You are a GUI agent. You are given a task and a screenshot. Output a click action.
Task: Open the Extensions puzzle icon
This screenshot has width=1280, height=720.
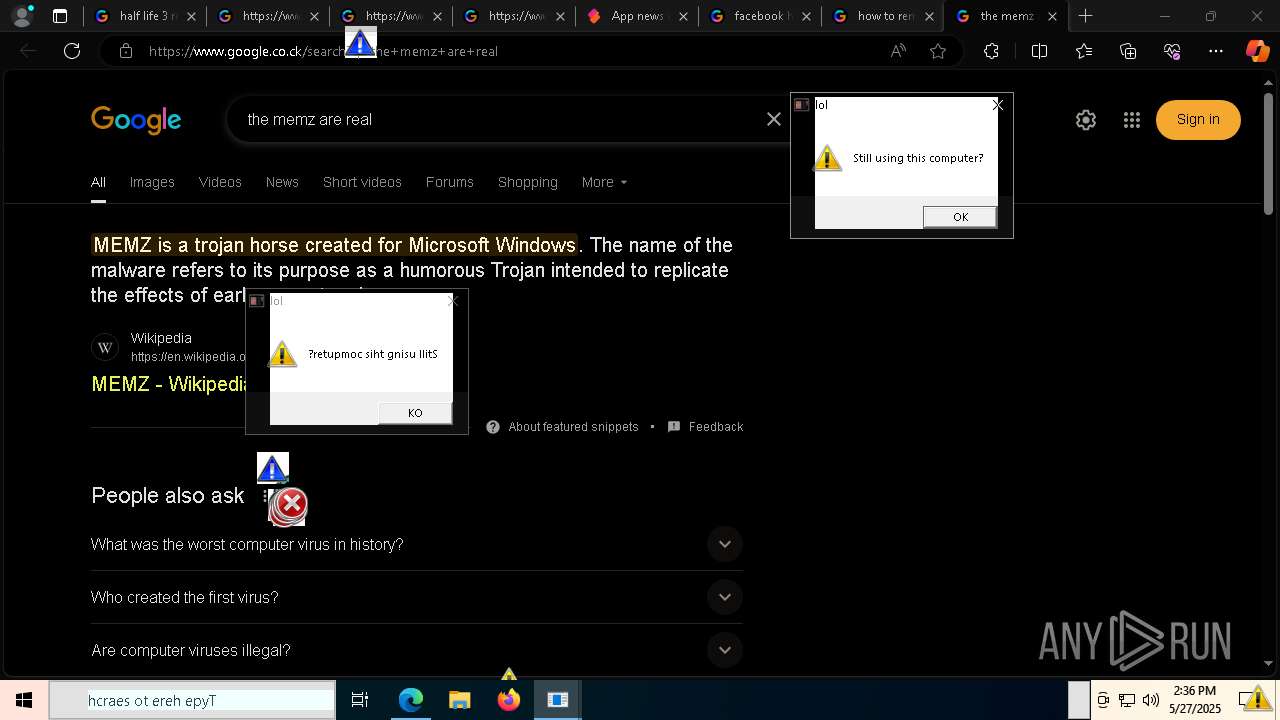tap(991, 51)
